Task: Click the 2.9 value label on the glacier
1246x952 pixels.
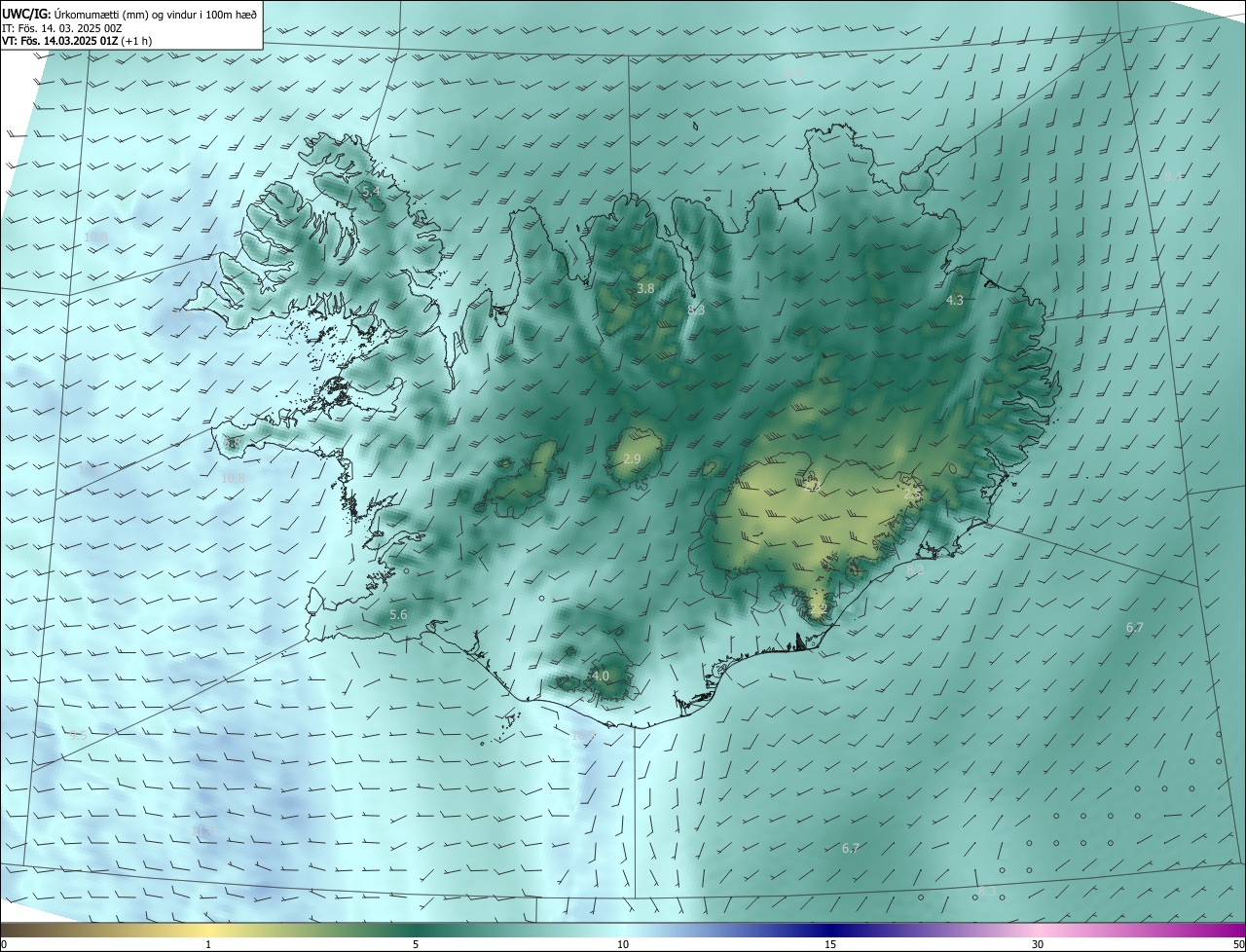Action: point(632,458)
